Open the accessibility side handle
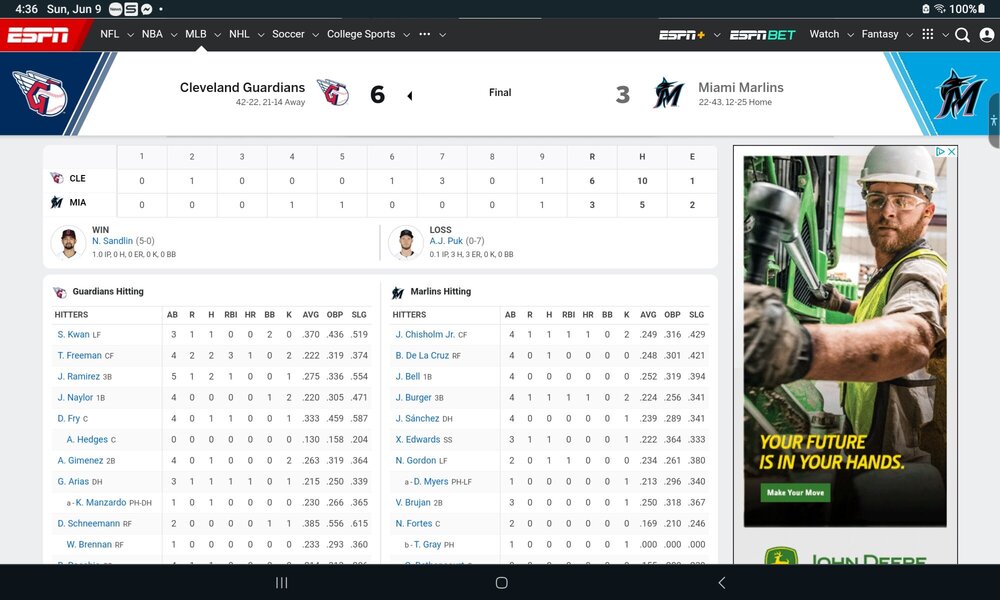1000x600 pixels. click(994, 120)
